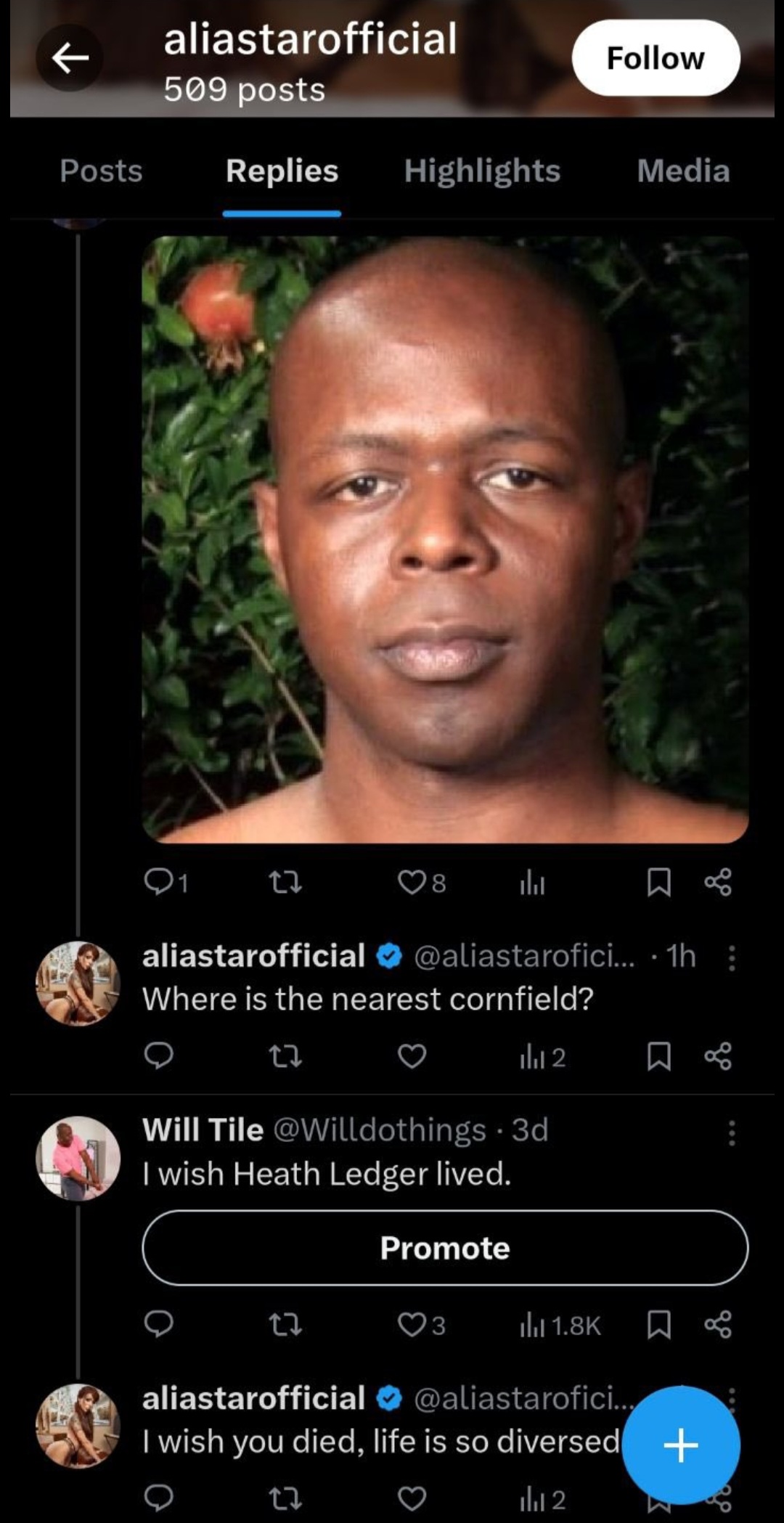784x1523 pixels.
Task: Like the "nearest cornfield" reply
Action: (x=412, y=1056)
